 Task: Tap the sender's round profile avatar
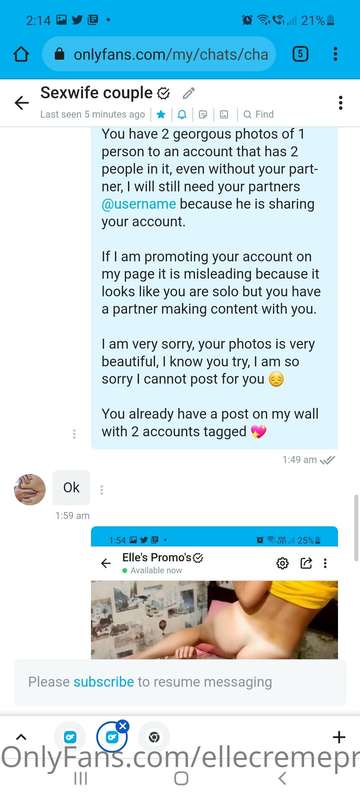click(30, 489)
